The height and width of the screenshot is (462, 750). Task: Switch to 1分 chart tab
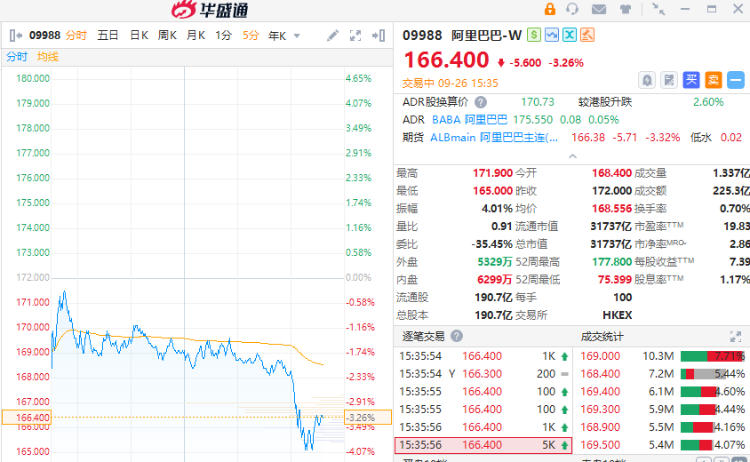click(223, 35)
